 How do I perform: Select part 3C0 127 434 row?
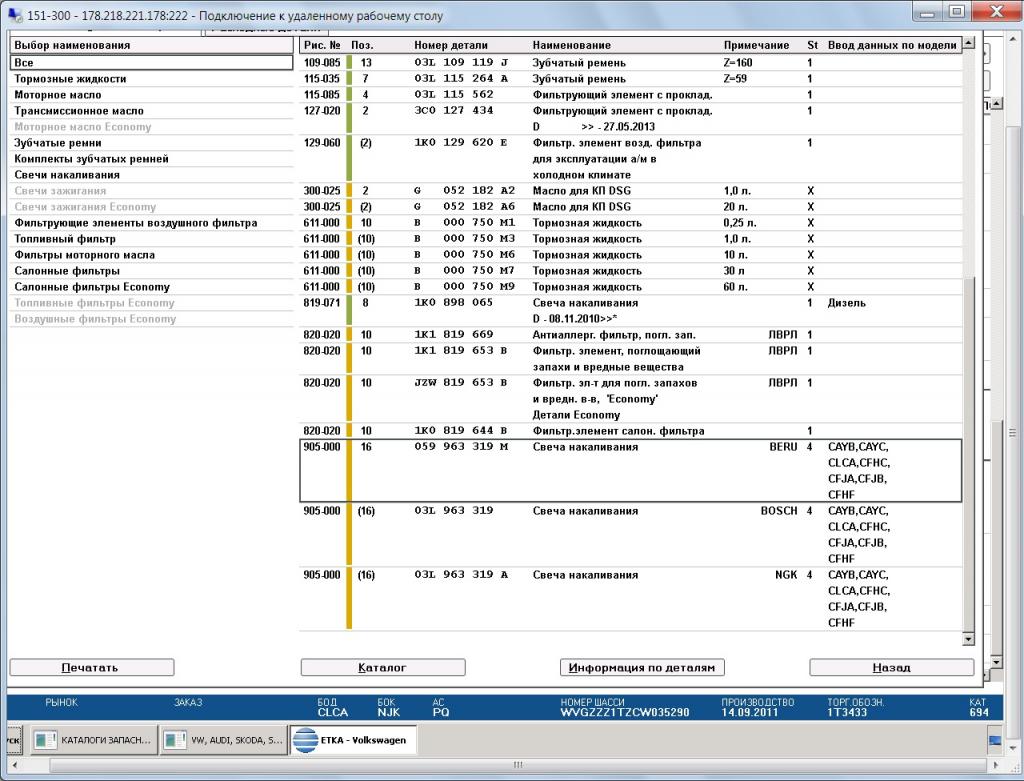tap(631, 119)
